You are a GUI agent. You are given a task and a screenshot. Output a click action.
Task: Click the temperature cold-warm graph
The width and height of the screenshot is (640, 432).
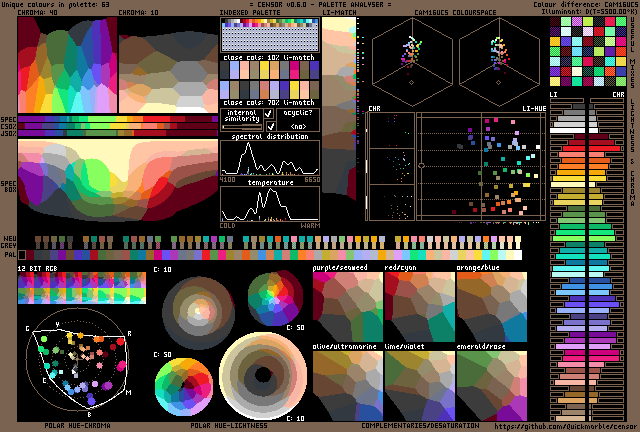[269, 204]
